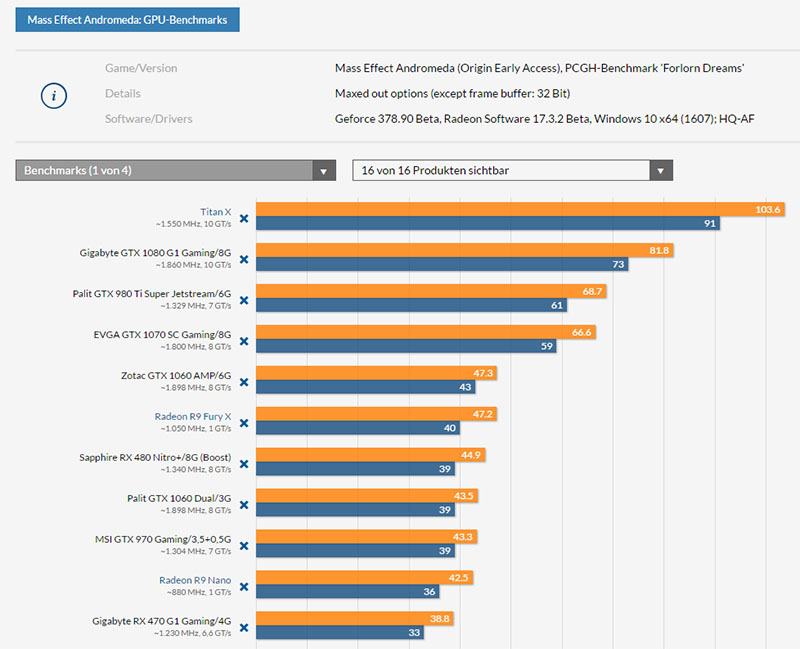Remove Zotac GTX 1060 AMP/6G from chart
Screen dimensions: 800x649
pos(243,383)
